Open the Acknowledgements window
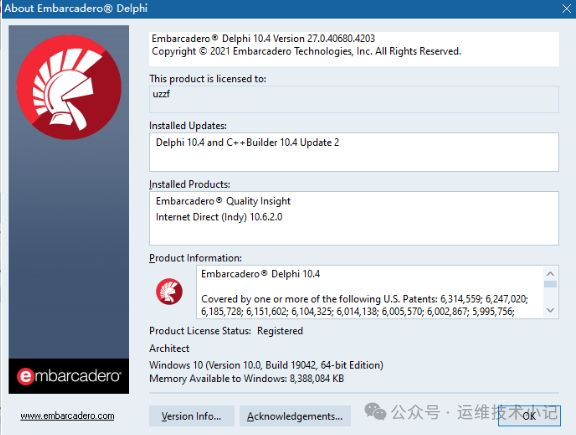576x435 pixels. [295, 416]
